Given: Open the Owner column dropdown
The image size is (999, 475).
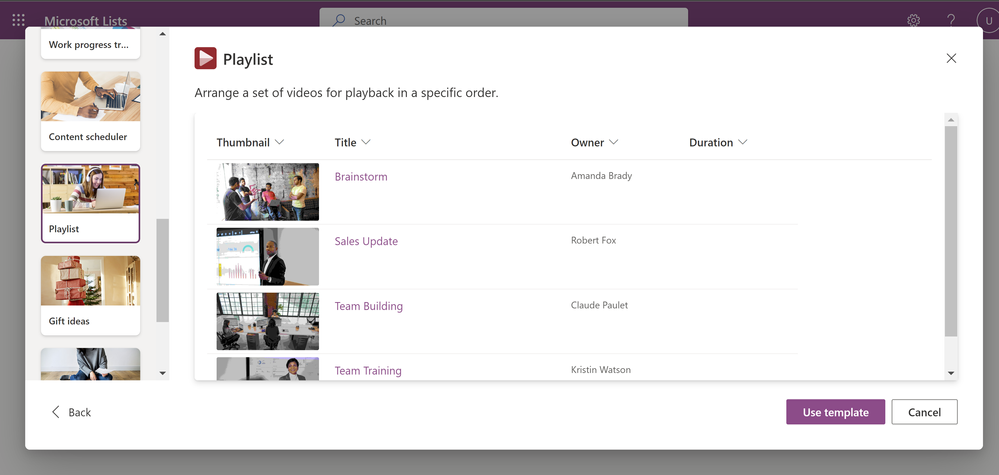Looking at the screenshot, I should (614, 142).
